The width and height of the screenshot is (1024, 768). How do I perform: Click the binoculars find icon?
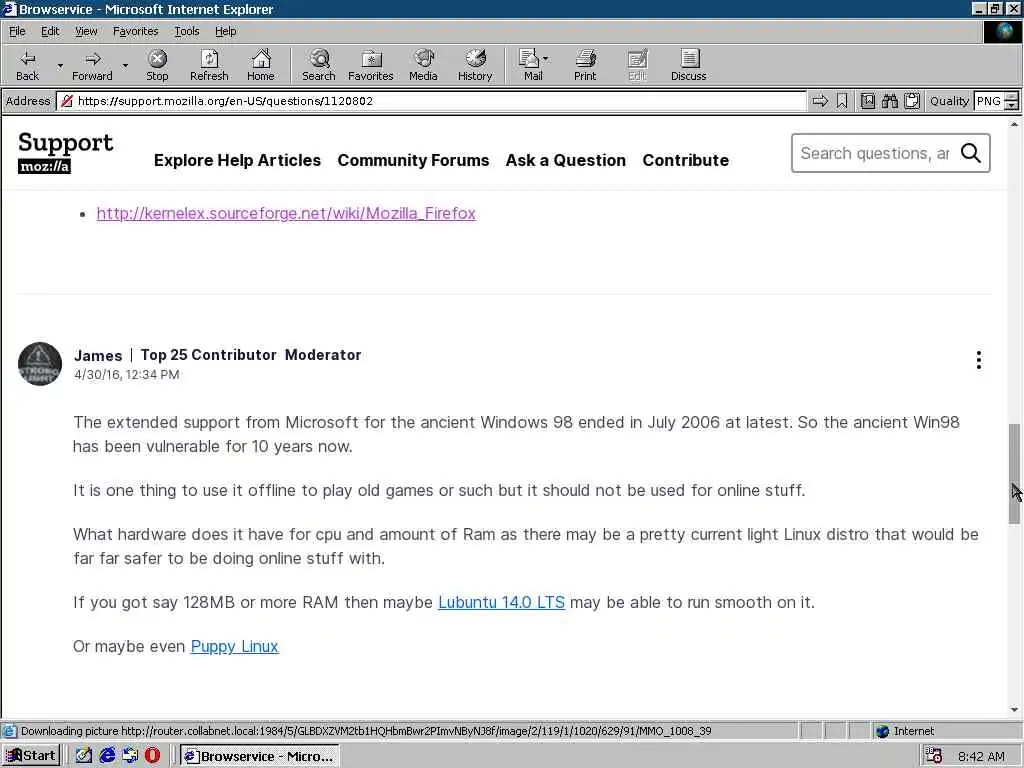[889, 101]
